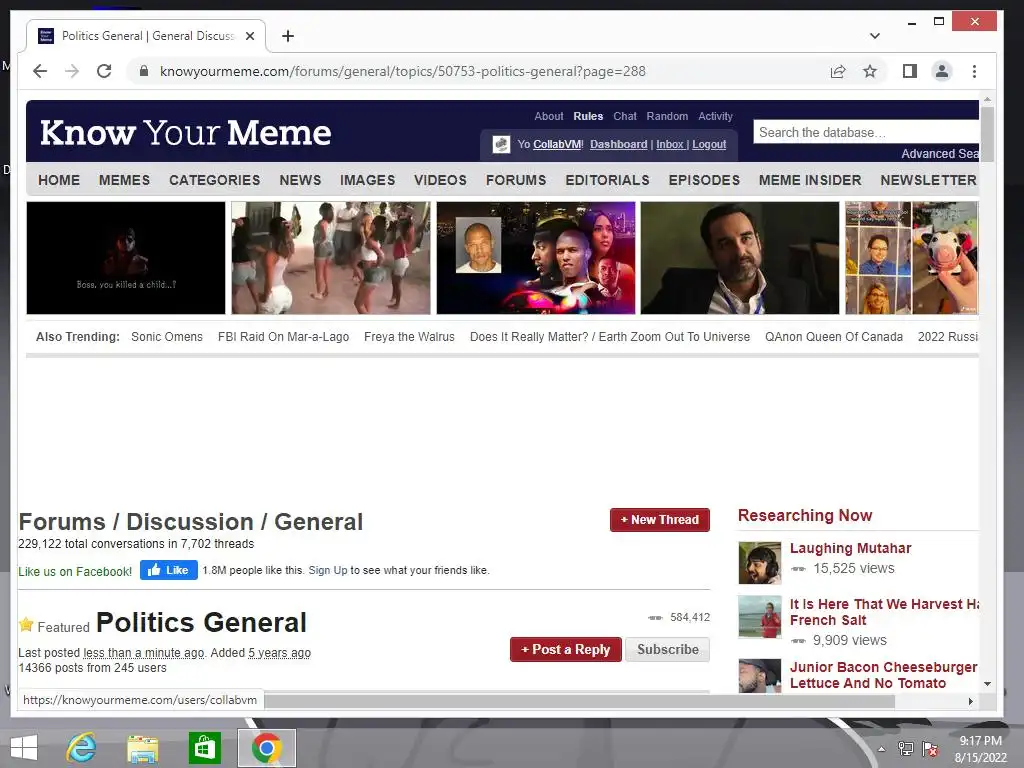Click the address bar URL
This screenshot has width=1024, height=768.
[402, 71]
